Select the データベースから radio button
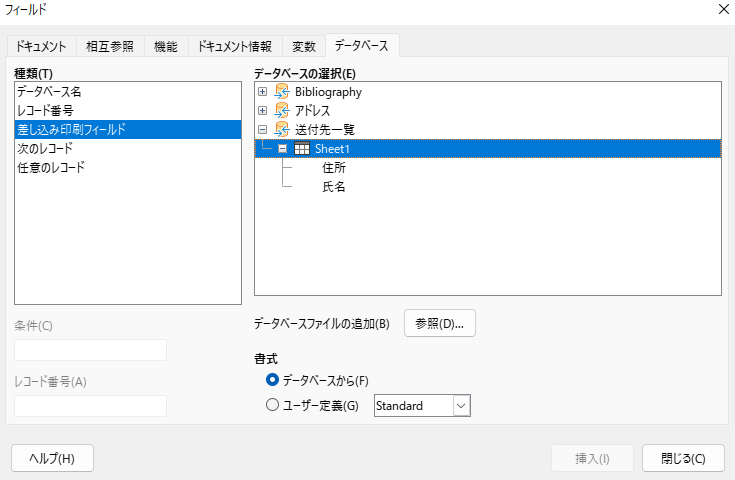The height and width of the screenshot is (480, 735). [x=273, y=380]
